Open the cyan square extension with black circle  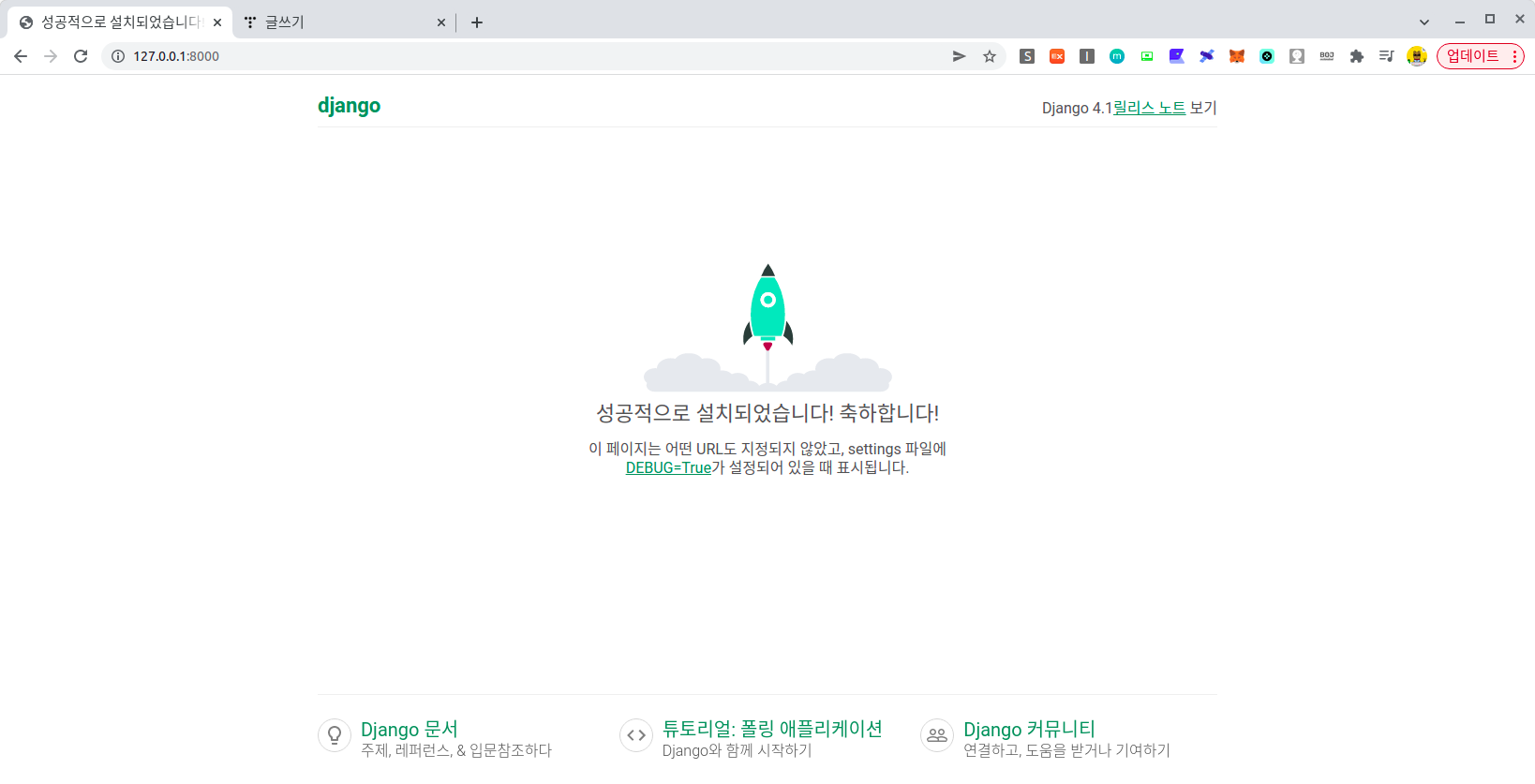(1267, 56)
